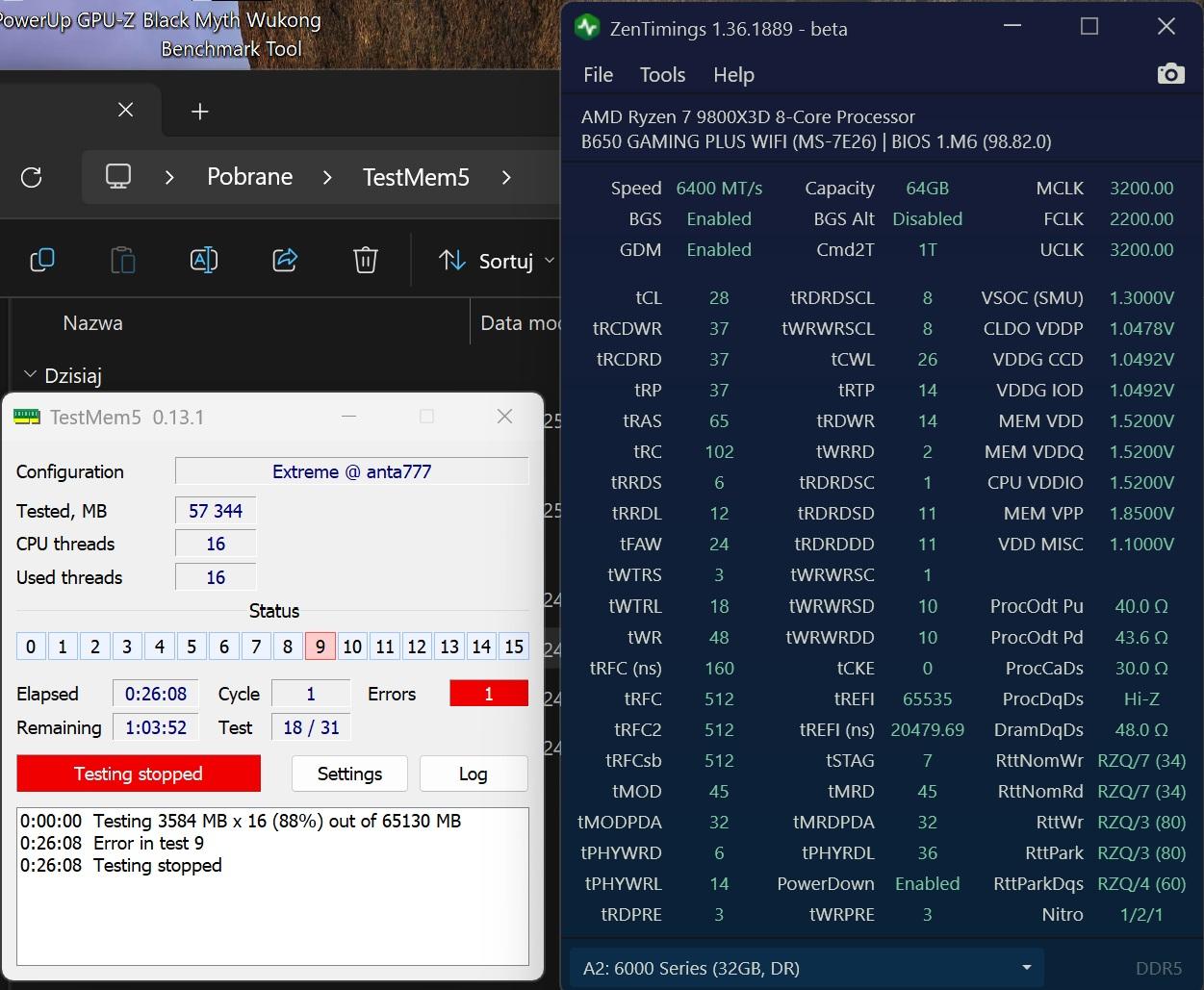This screenshot has width=1204, height=990.
Task: Click the This PC monitor breadcrumb icon
Action: pyautogui.click(x=118, y=177)
